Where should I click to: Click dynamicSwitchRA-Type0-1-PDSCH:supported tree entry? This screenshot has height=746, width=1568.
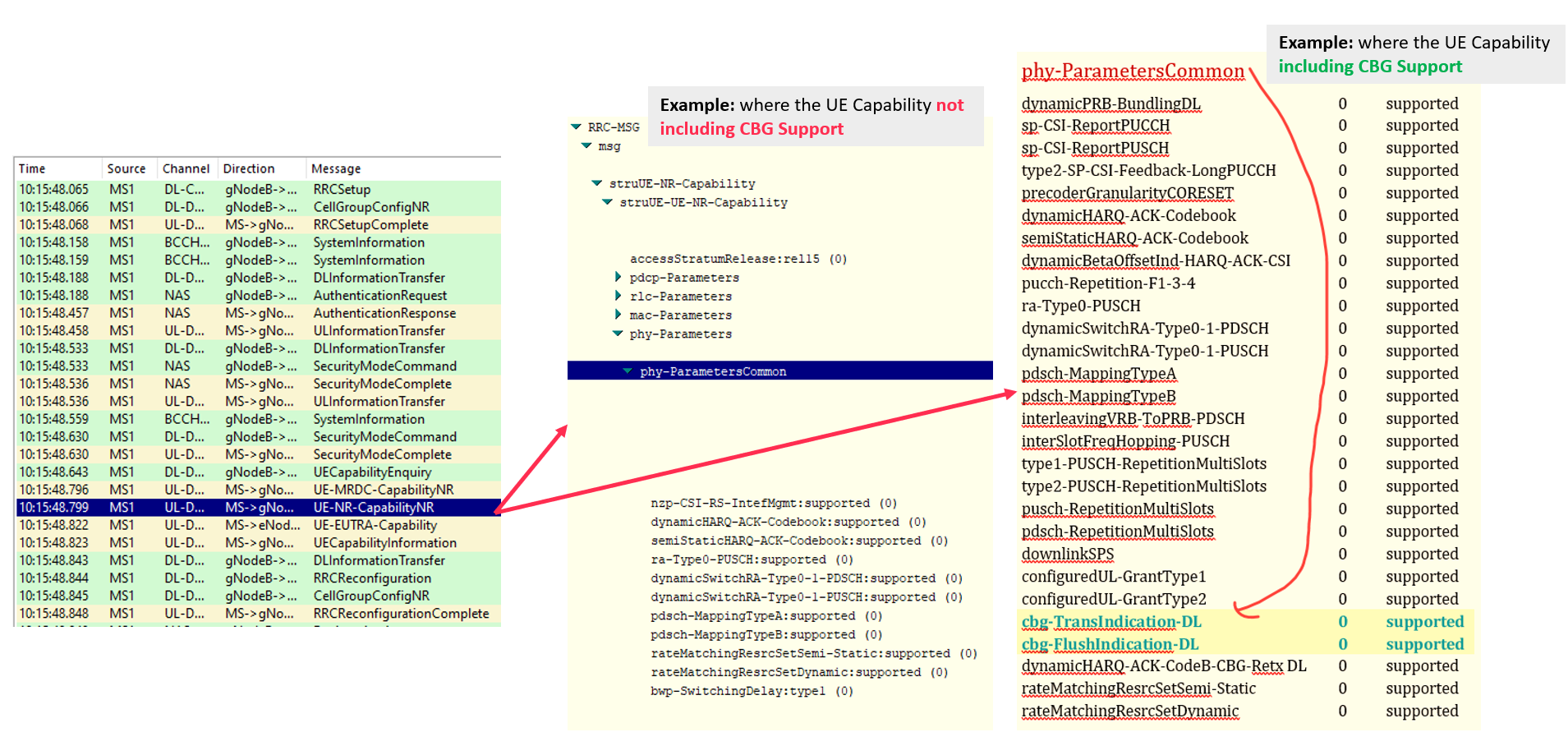click(x=807, y=578)
